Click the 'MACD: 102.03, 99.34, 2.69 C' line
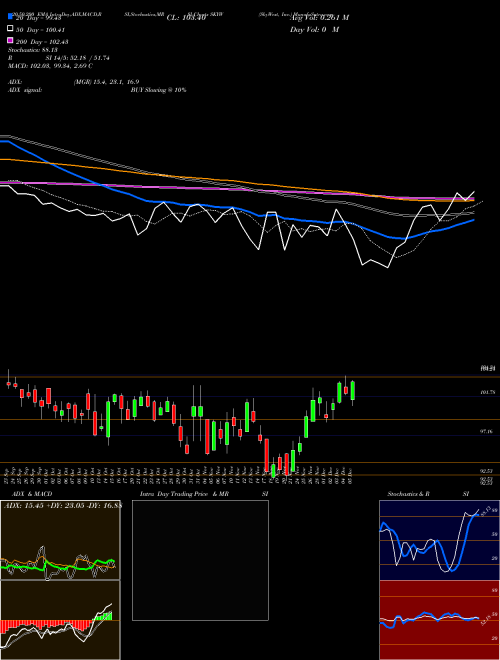The image size is (500, 660). point(51,66)
